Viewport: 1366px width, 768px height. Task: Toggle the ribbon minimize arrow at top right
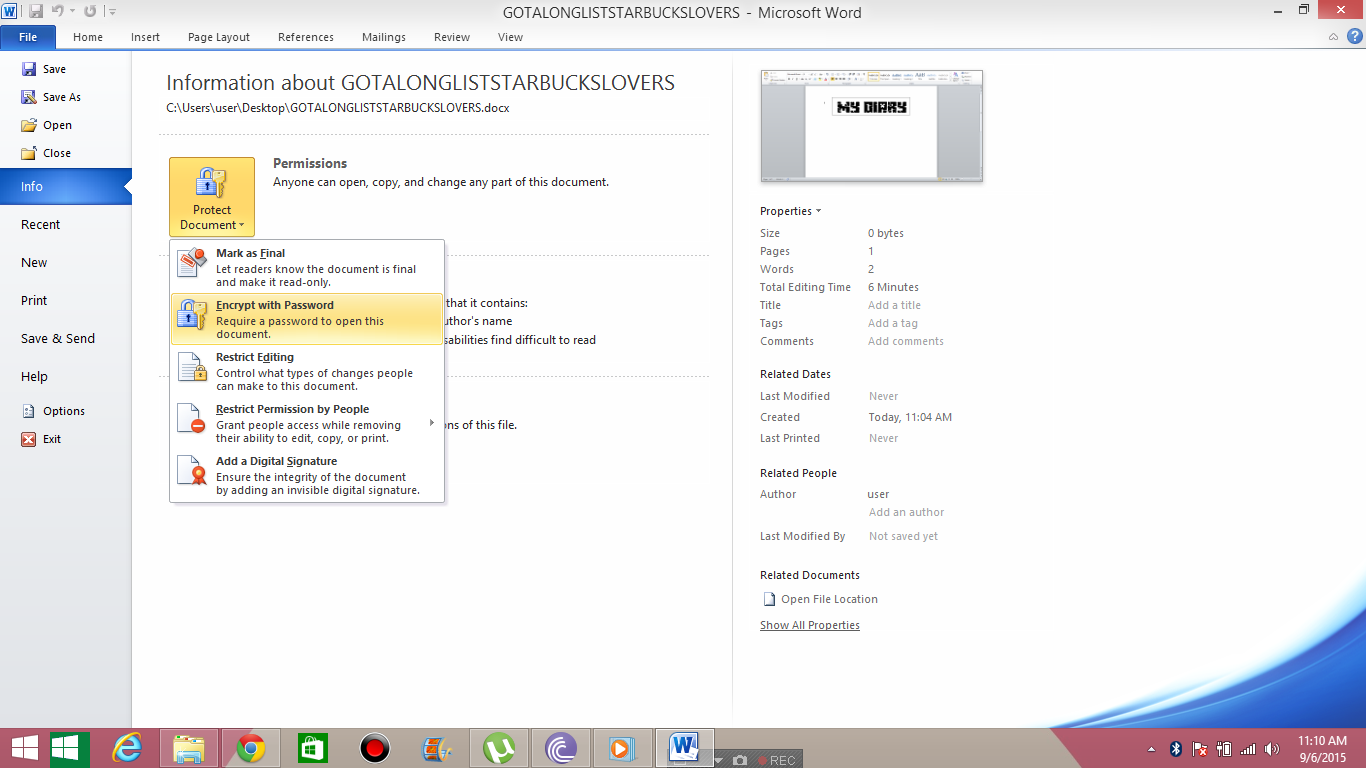coord(1333,37)
